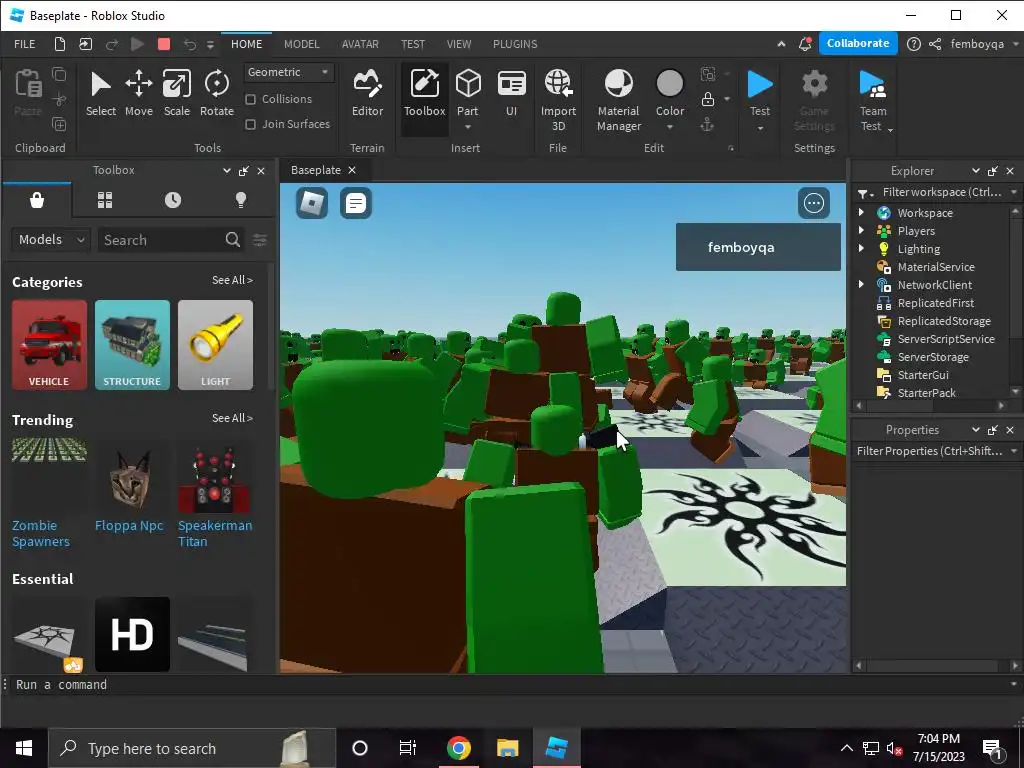Select the STRUCTURE category thumbnail
Screen dimensions: 1024x768
coord(132,345)
